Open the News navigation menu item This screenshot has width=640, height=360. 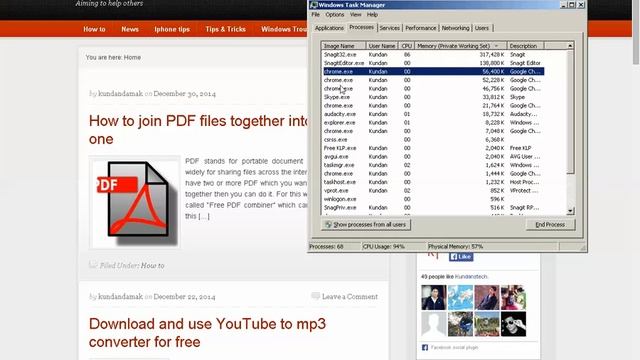point(130,29)
